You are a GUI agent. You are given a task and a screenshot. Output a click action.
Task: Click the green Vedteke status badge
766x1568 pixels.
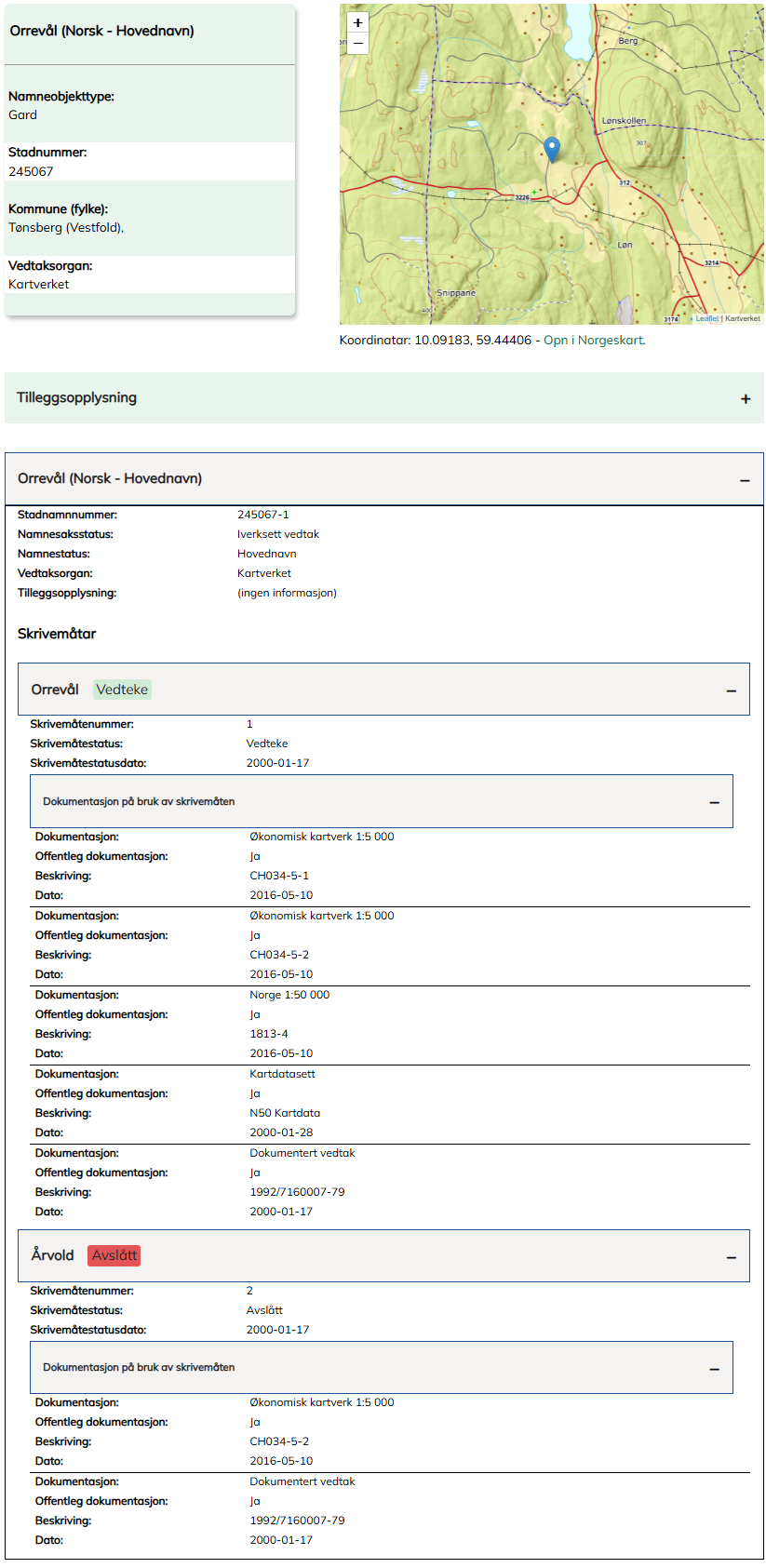[x=122, y=690]
